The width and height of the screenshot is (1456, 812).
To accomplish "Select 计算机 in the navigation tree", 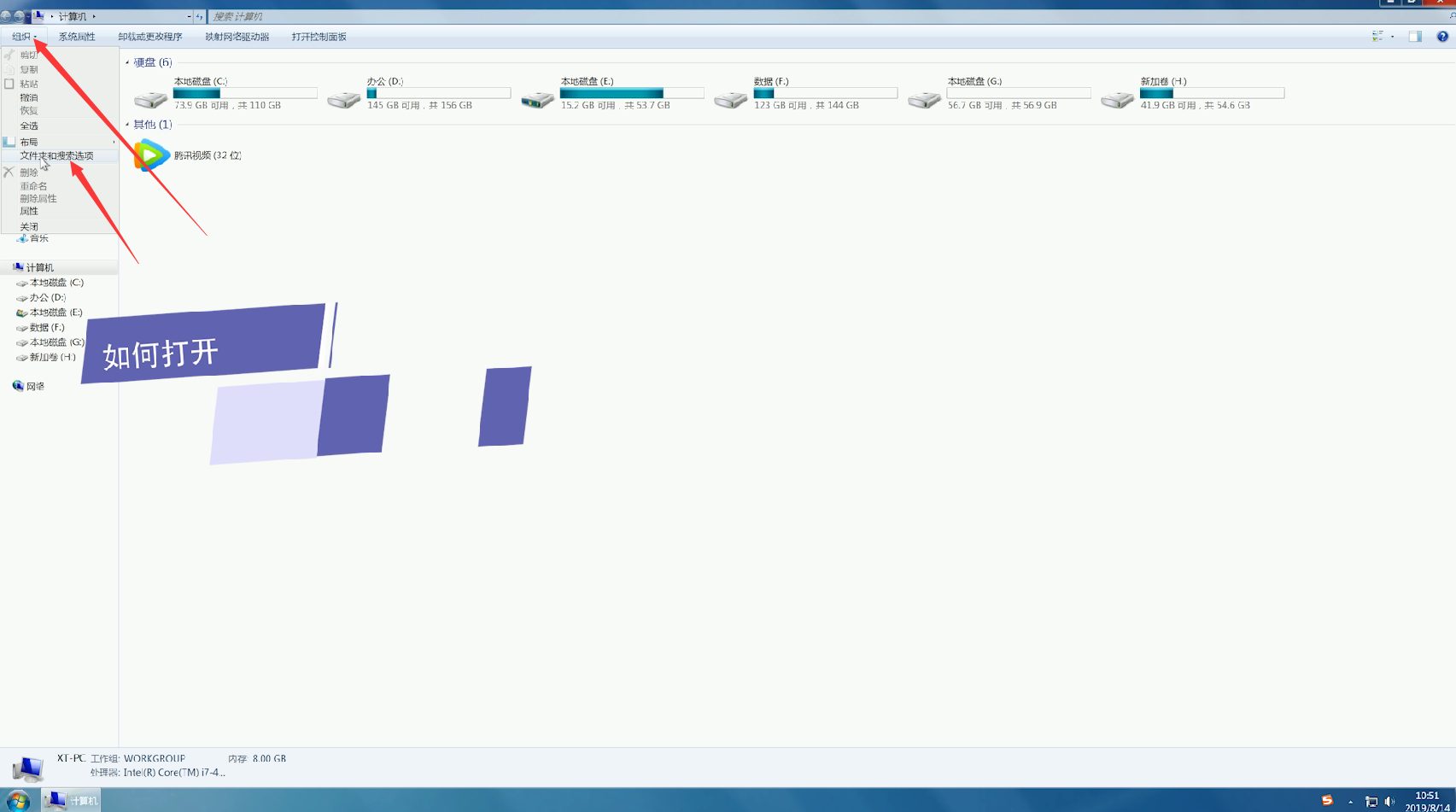I will (x=39, y=267).
